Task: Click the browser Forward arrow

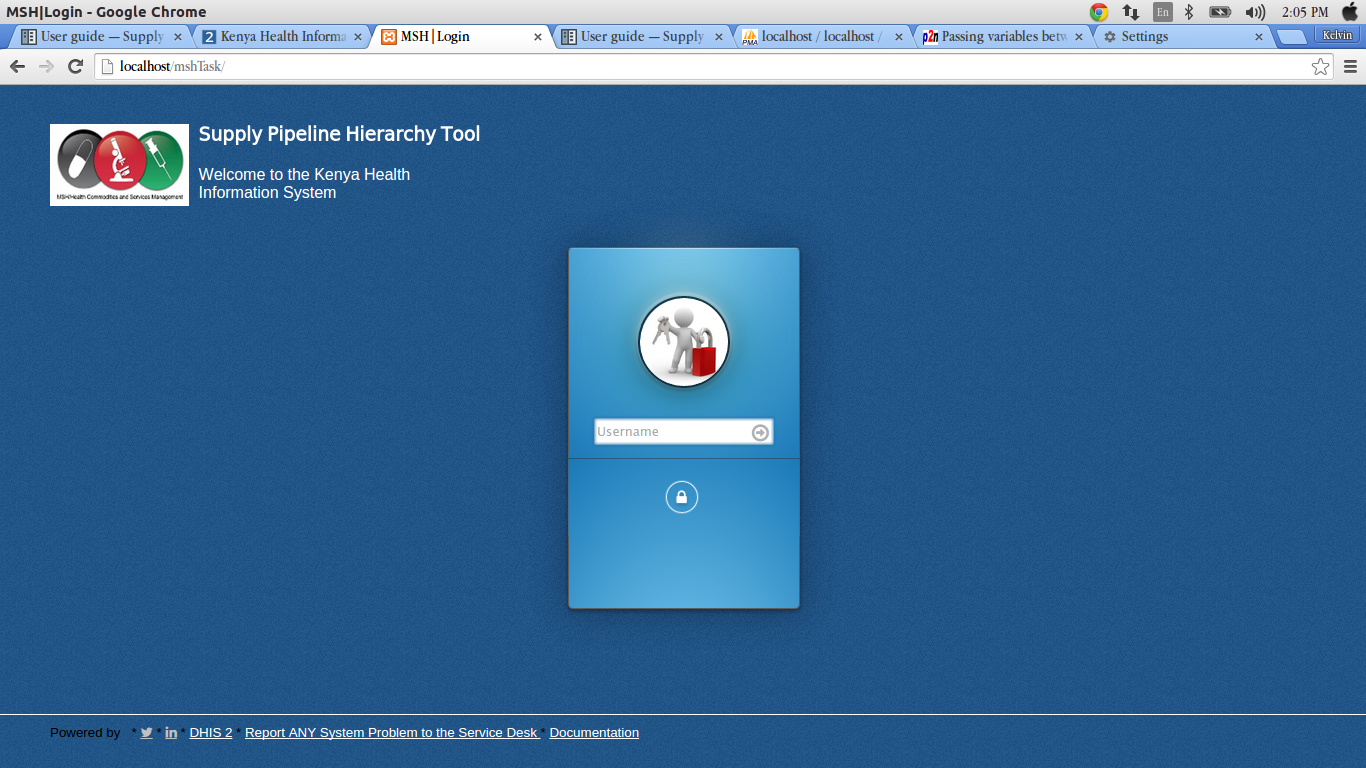Action: [46, 66]
